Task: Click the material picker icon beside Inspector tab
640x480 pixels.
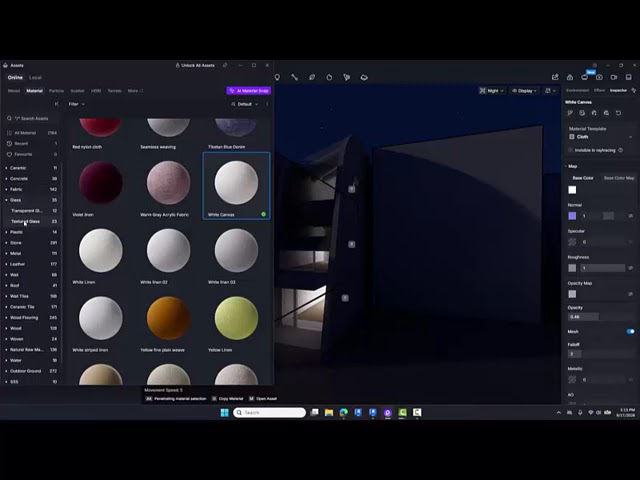Action: click(x=633, y=90)
